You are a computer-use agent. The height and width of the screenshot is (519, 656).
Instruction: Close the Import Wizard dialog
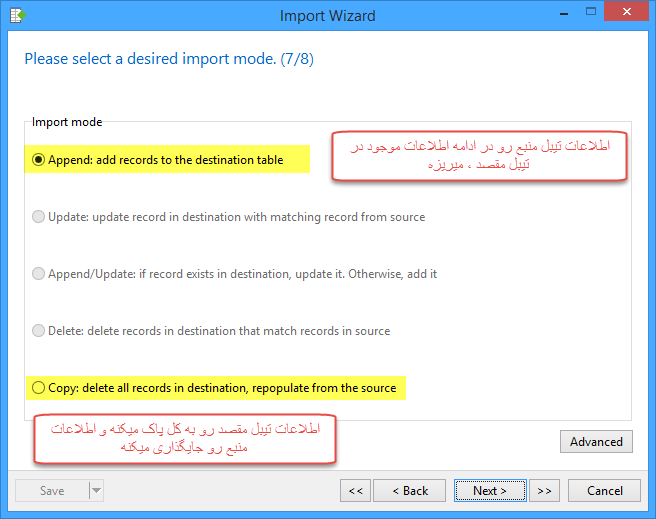(x=626, y=12)
